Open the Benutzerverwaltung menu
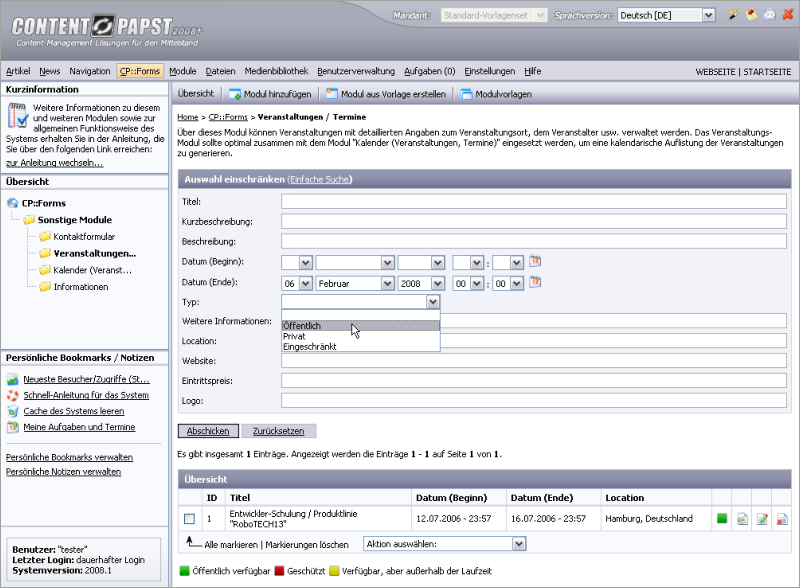 (x=356, y=71)
